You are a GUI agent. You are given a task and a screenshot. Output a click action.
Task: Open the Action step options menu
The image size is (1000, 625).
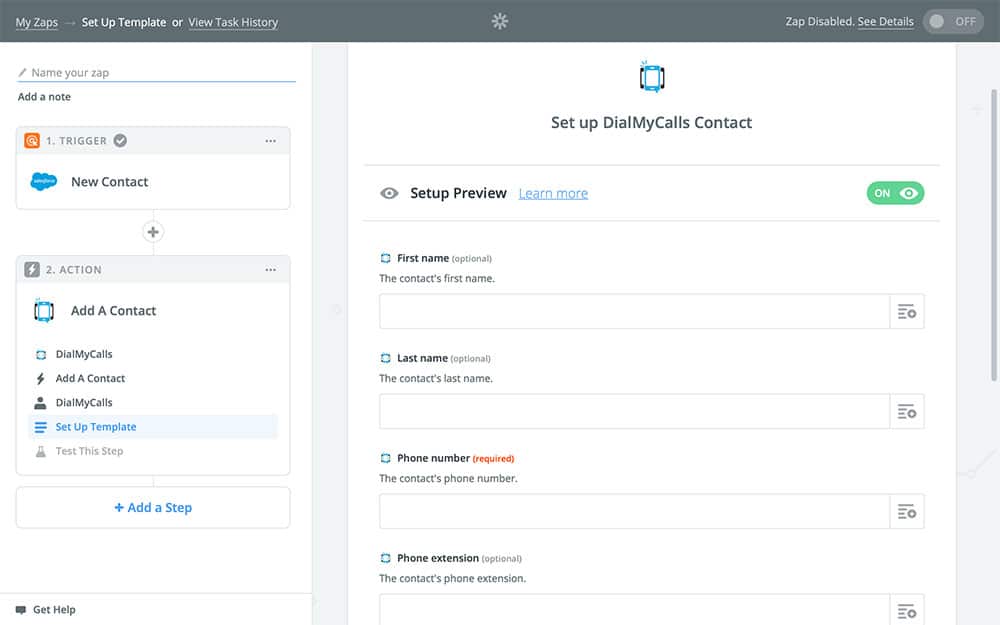point(270,270)
